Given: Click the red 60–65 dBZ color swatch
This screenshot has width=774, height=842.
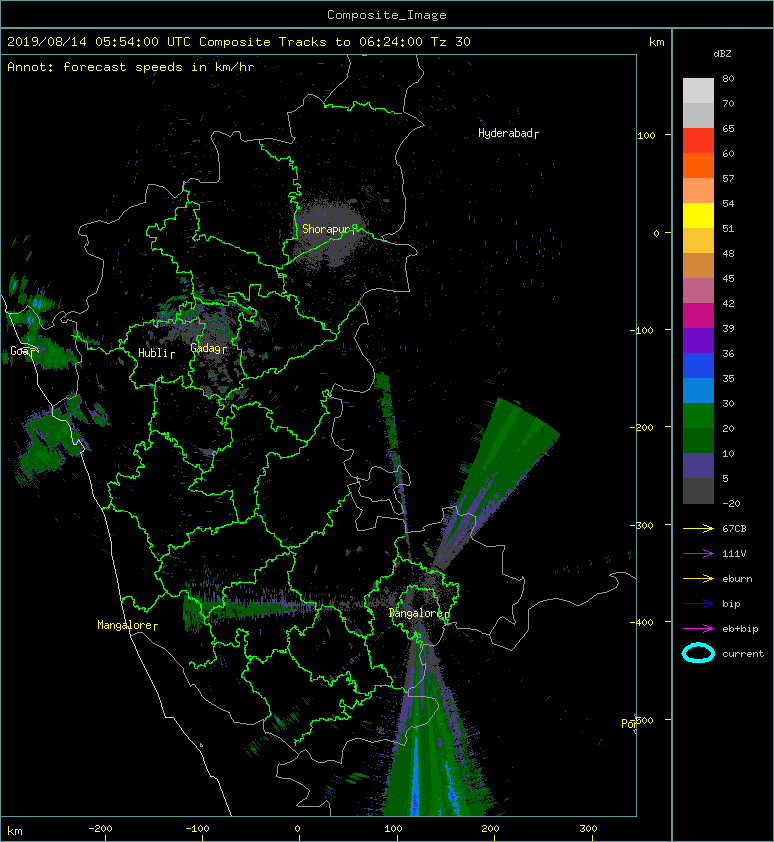Looking at the screenshot, I should (x=698, y=141).
